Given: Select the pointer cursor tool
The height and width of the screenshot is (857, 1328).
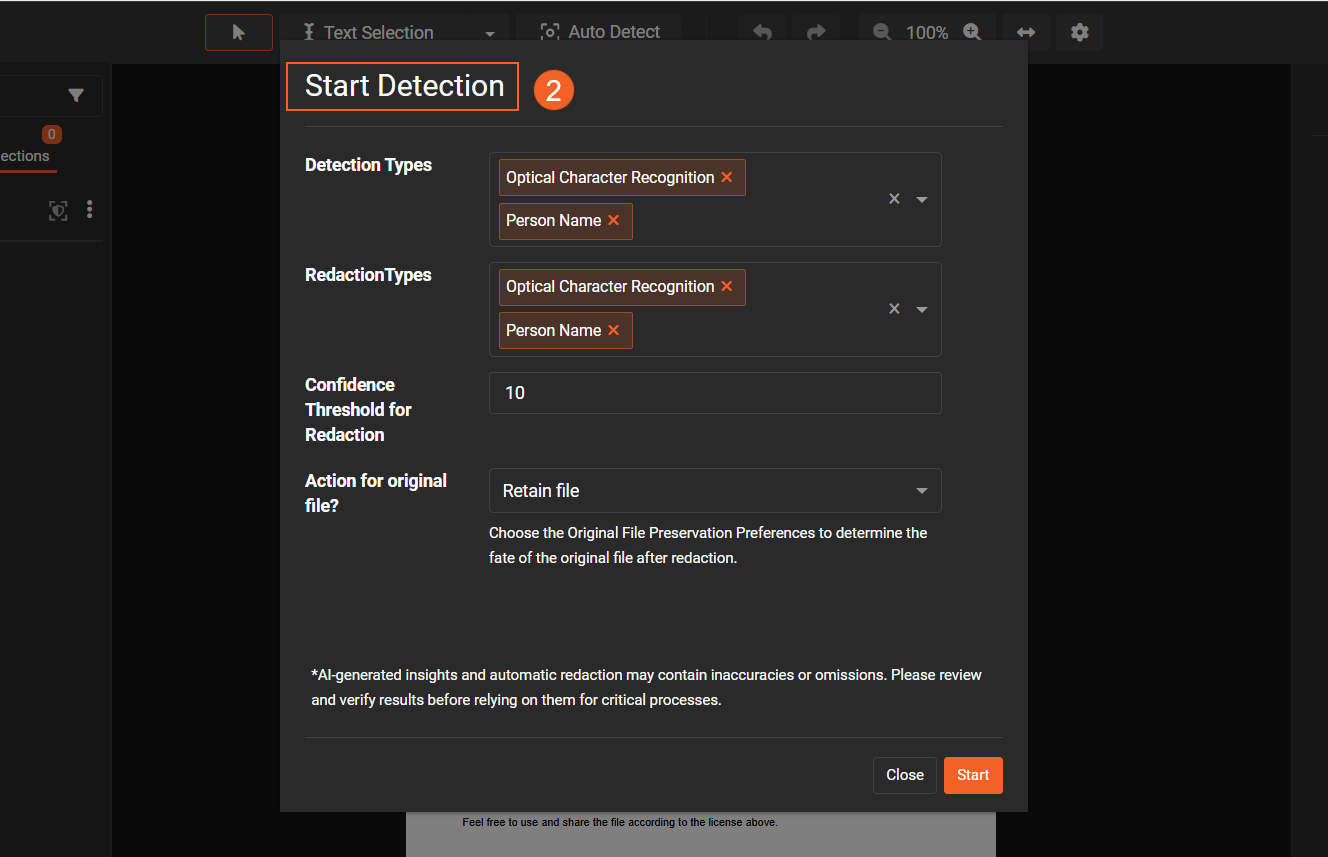Looking at the screenshot, I should point(238,32).
